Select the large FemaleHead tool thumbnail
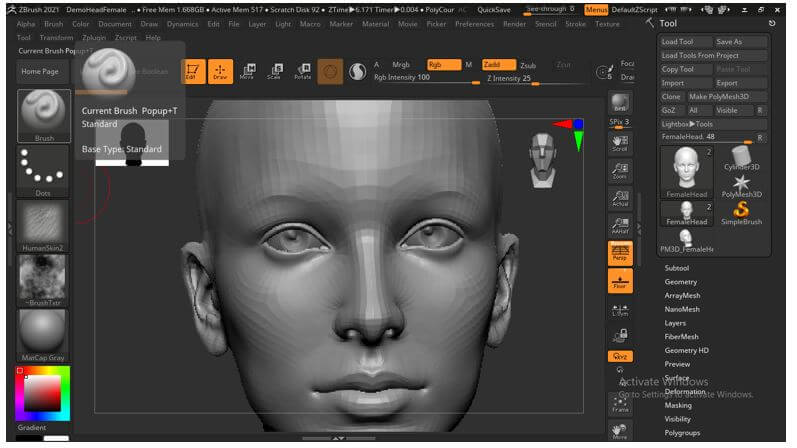This screenshot has height=448, width=797. (x=686, y=172)
